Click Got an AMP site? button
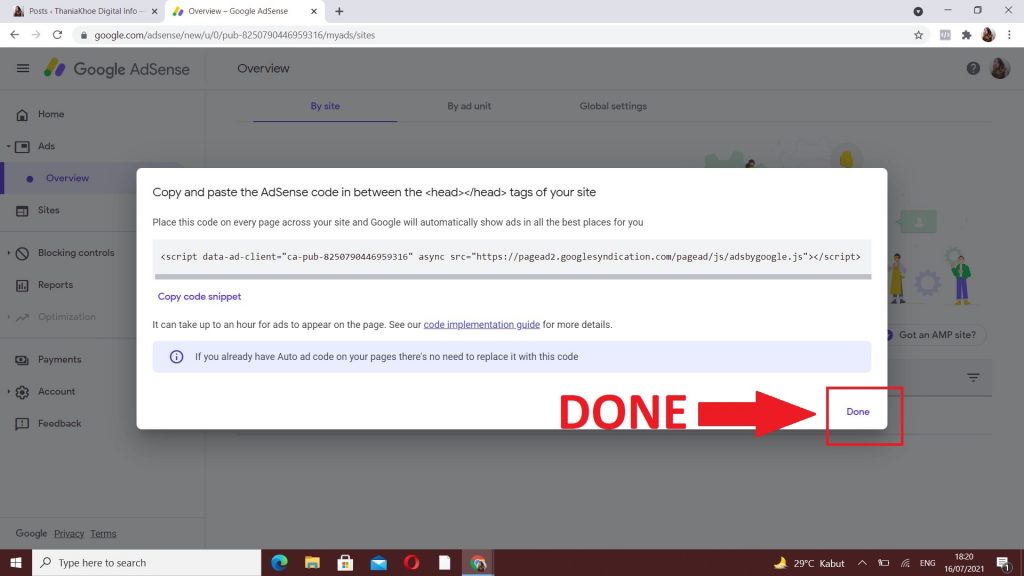Screen dimensions: 1024x576 coord(936,334)
